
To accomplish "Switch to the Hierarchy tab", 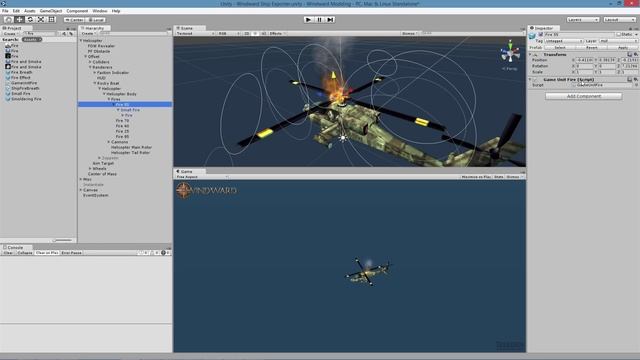I will click(95, 28).
